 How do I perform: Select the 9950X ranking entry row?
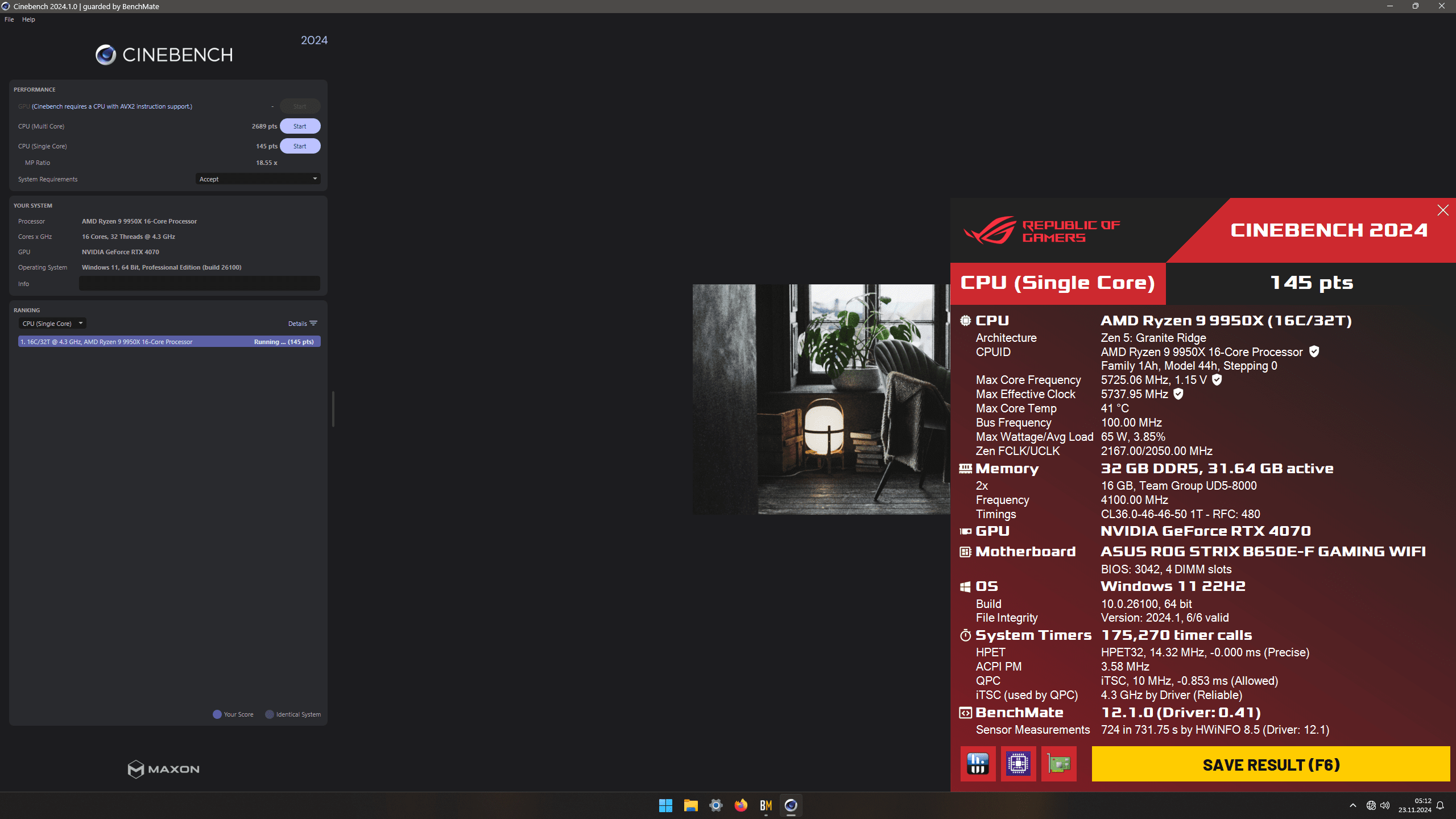click(x=169, y=342)
